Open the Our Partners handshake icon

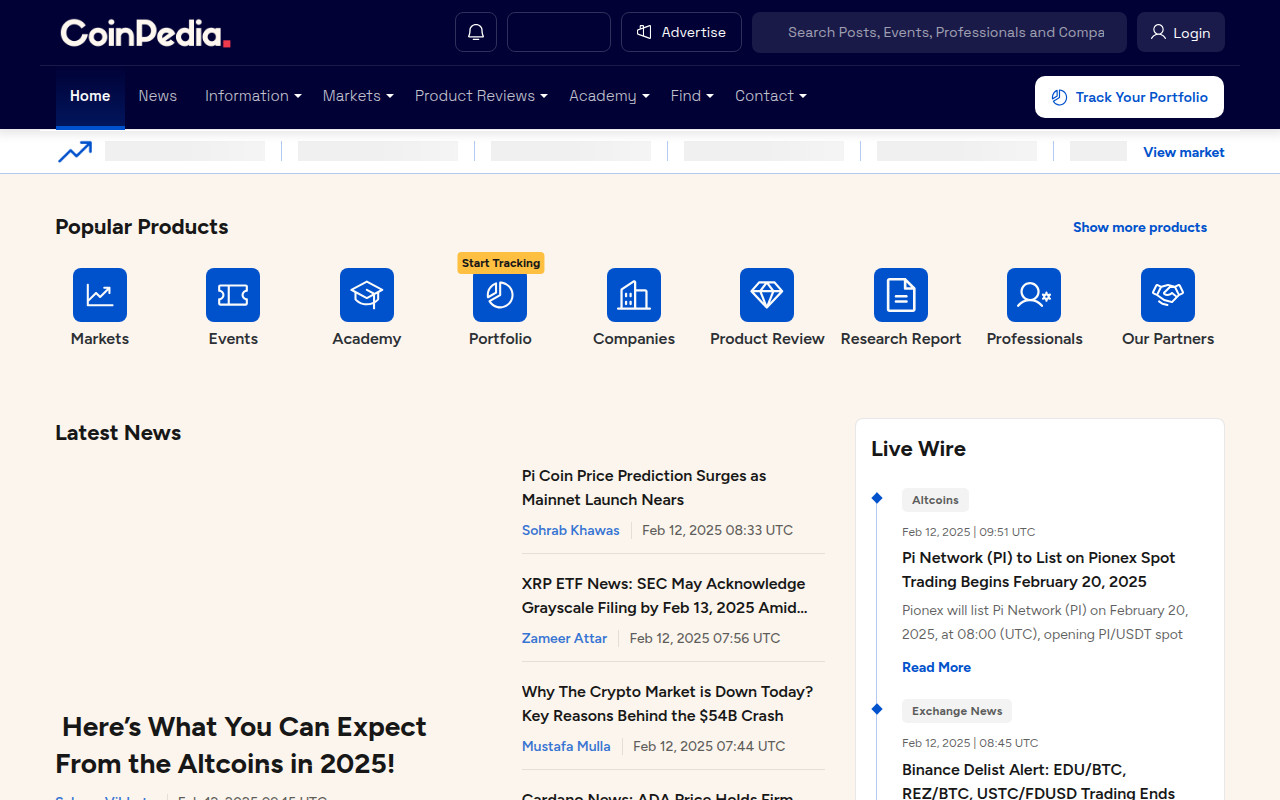point(1168,295)
